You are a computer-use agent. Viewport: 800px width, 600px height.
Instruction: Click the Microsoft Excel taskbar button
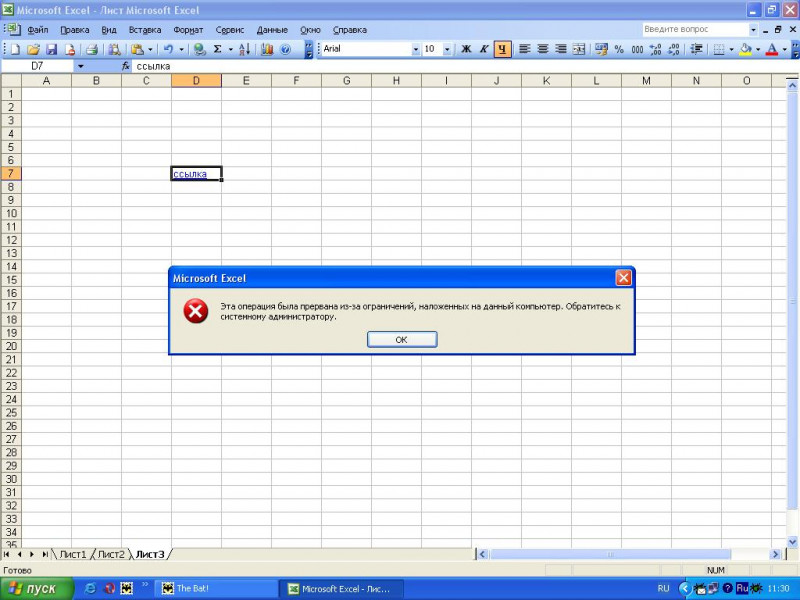341,588
